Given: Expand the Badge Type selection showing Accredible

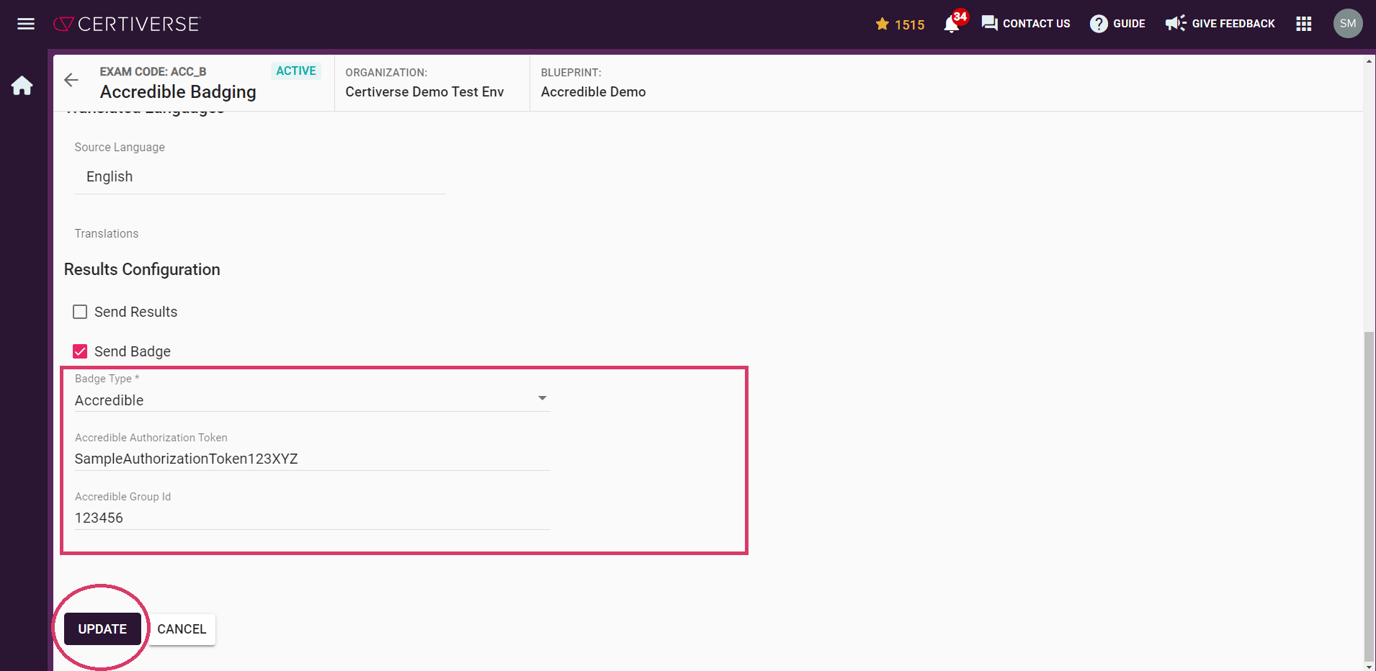Looking at the screenshot, I should [x=310, y=398].
